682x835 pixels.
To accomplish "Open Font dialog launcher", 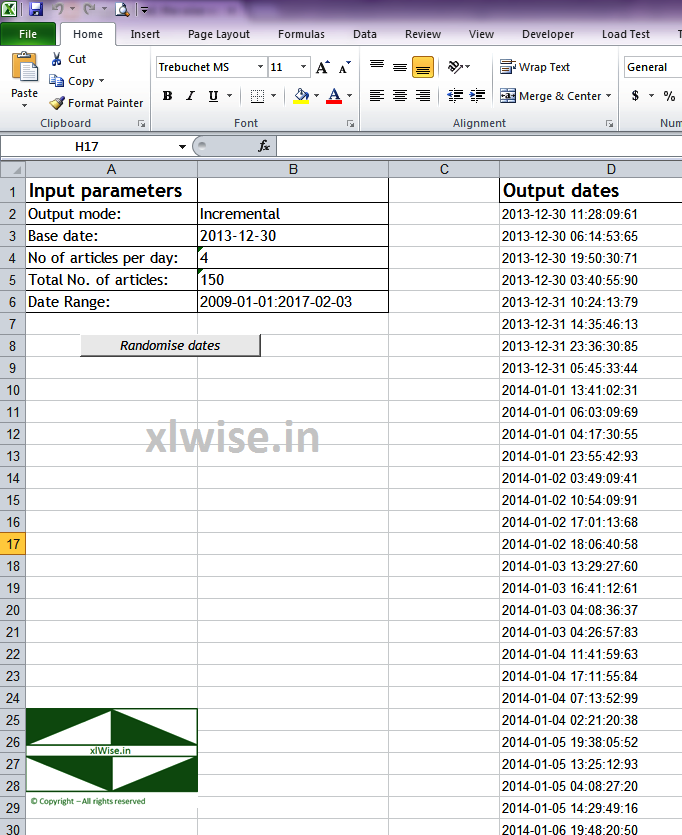I will (350, 124).
